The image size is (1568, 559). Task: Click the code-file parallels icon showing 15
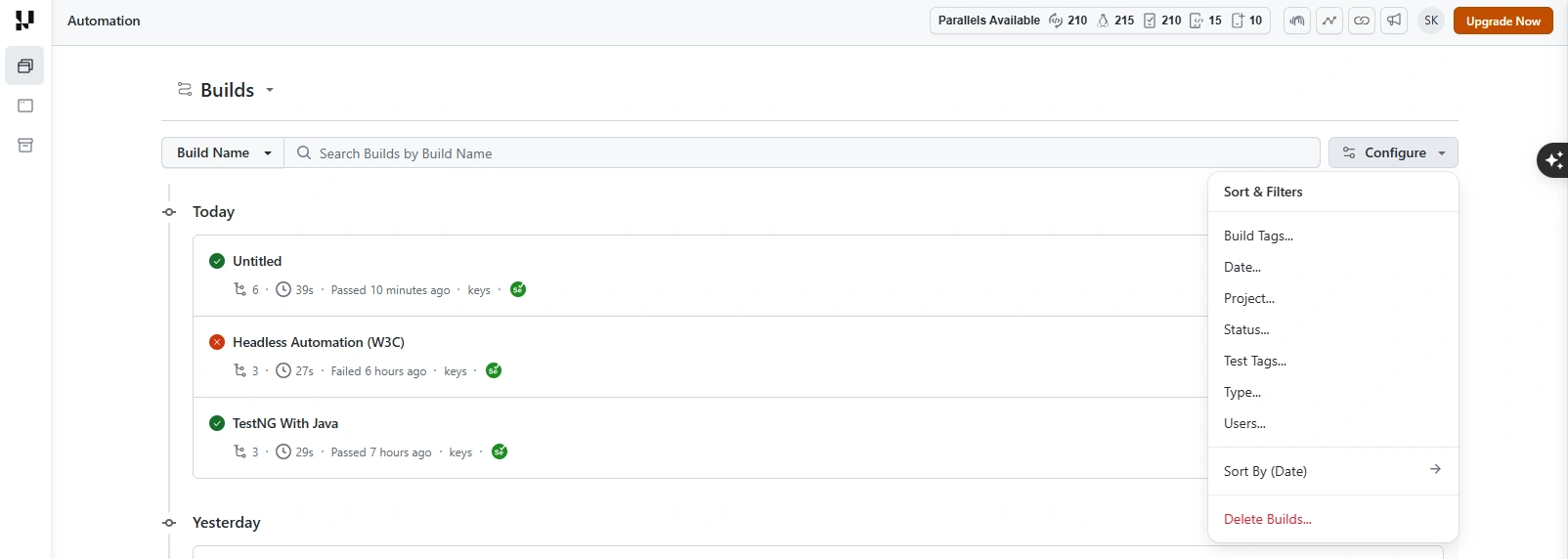pyautogui.click(x=1196, y=21)
